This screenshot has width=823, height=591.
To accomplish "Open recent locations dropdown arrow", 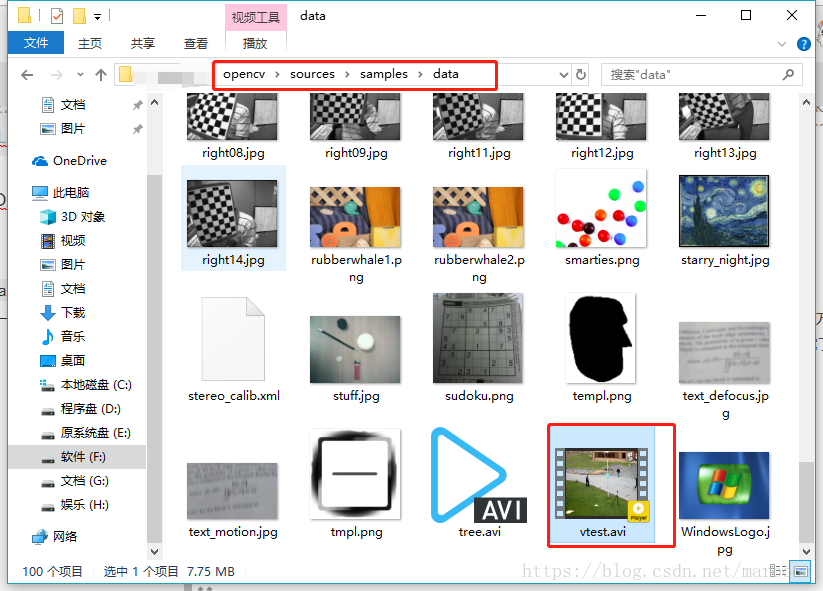I will pos(80,75).
